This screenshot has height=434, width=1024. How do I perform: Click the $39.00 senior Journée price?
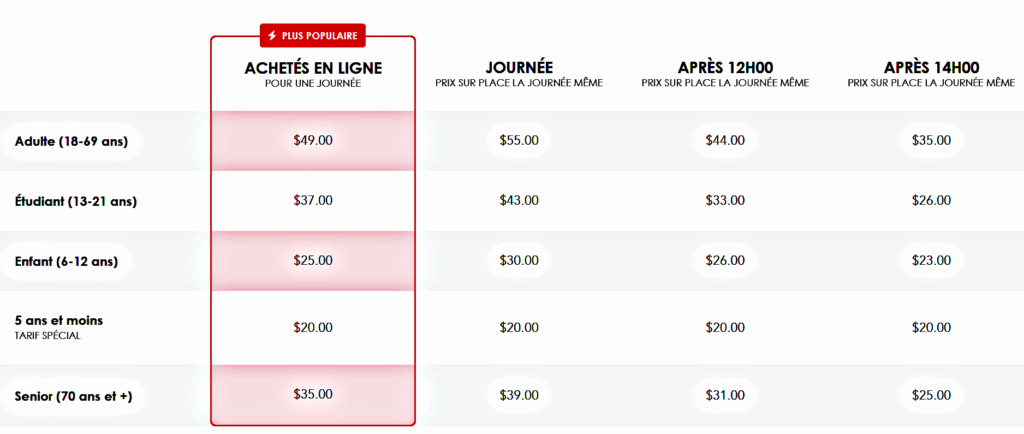click(x=519, y=395)
